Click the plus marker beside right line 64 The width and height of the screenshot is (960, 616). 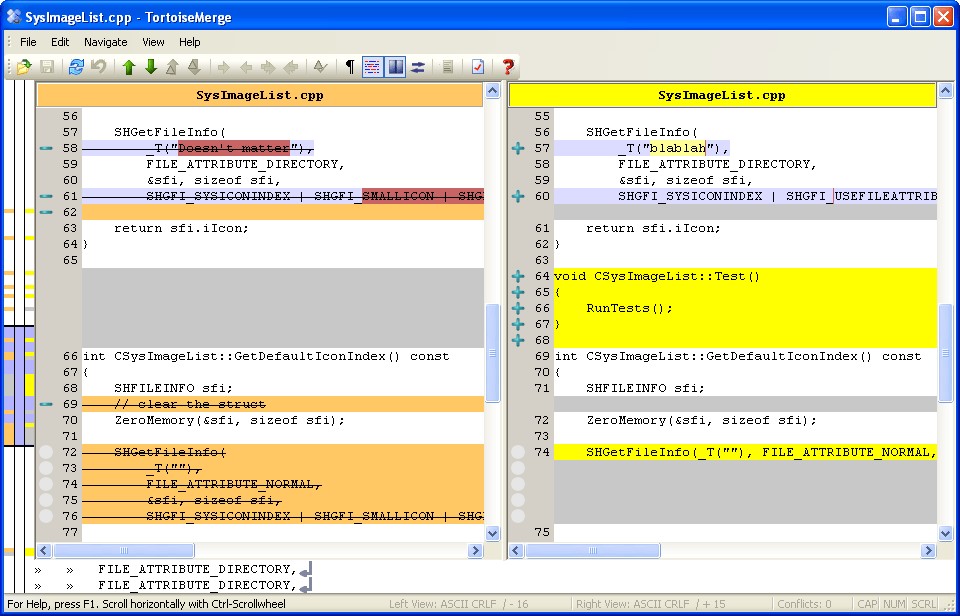(x=517, y=276)
